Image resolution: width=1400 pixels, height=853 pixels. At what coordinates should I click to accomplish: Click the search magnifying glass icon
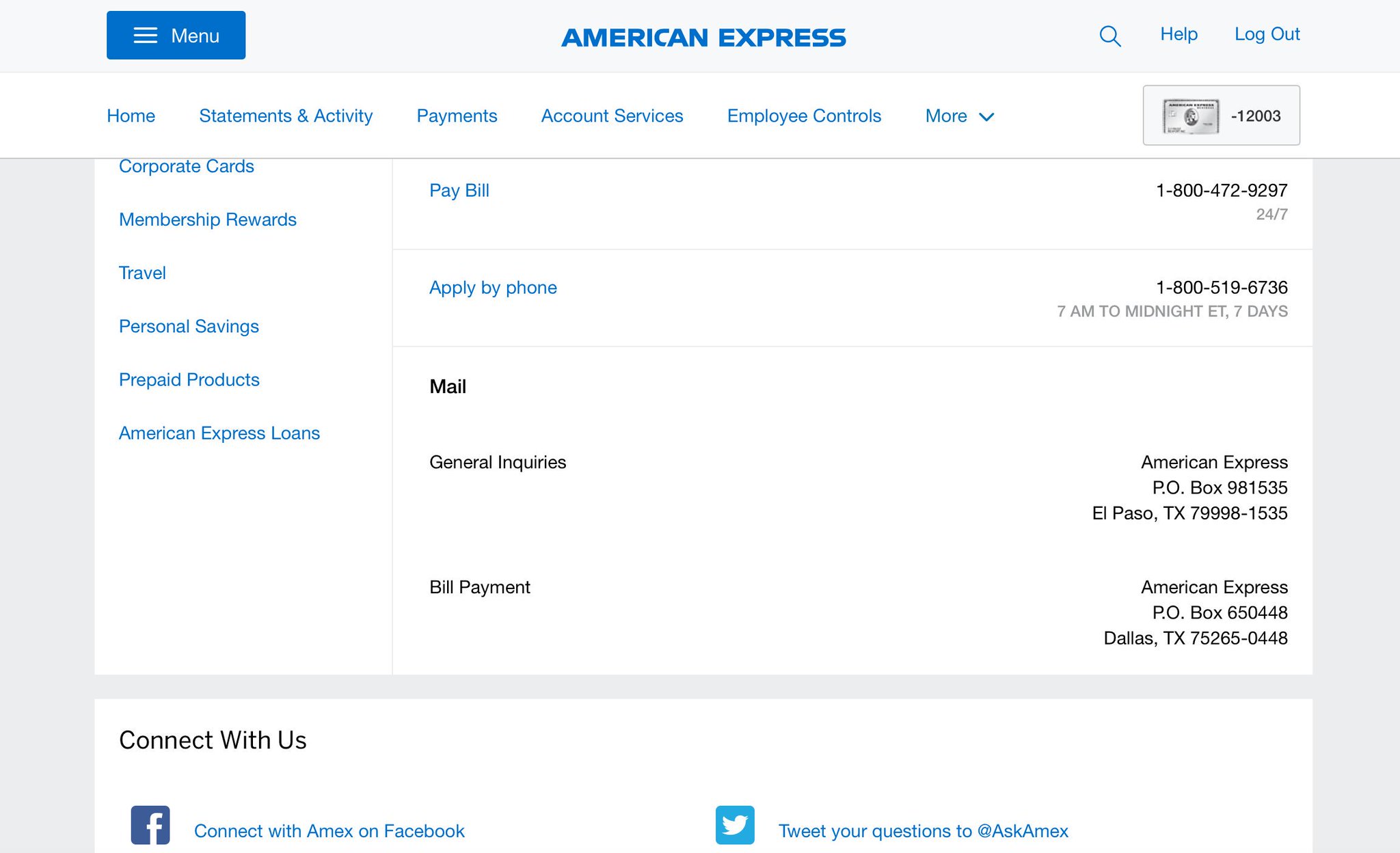(x=1109, y=36)
